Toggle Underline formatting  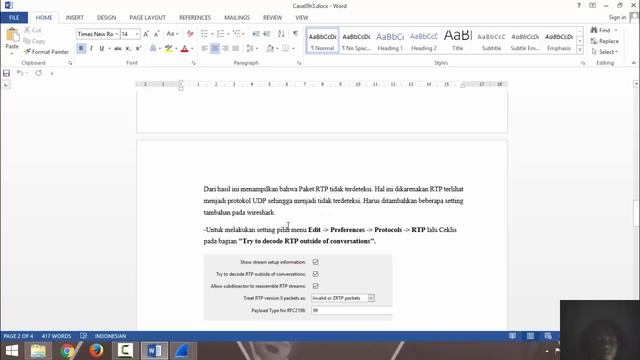[102, 49]
